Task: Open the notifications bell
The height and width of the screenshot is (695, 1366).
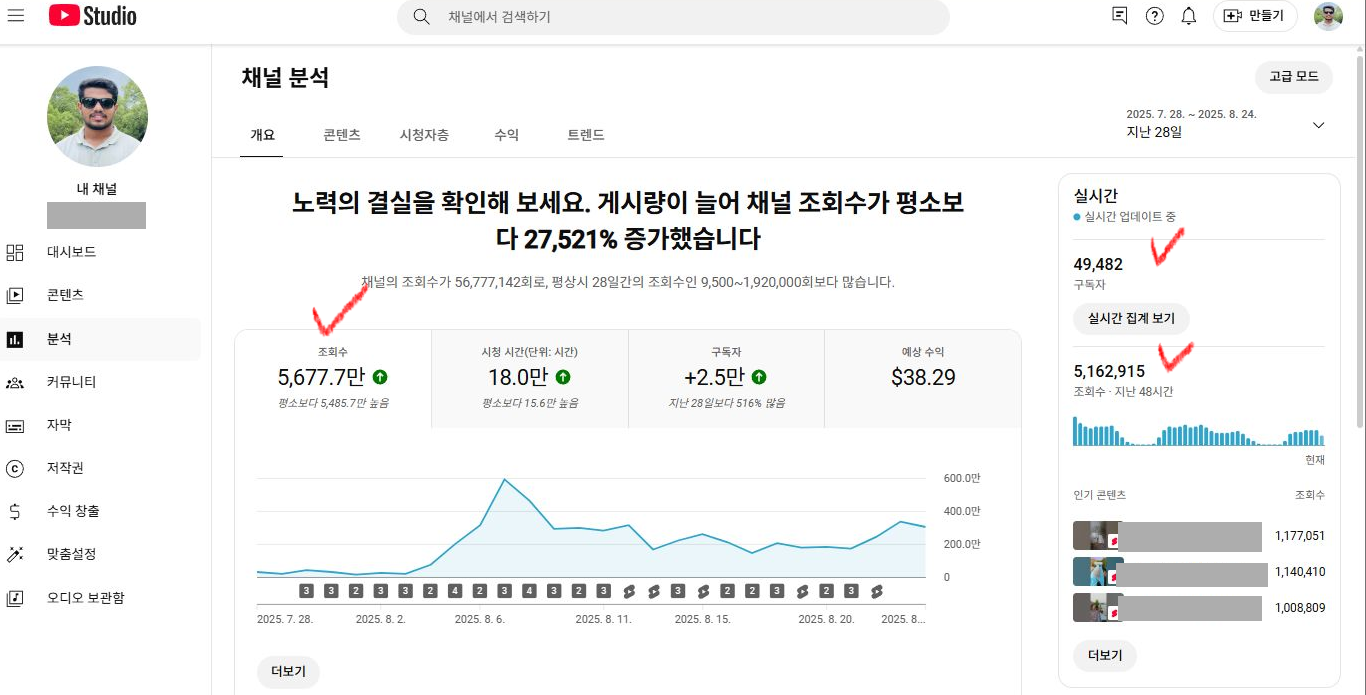Action: click(1188, 16)
